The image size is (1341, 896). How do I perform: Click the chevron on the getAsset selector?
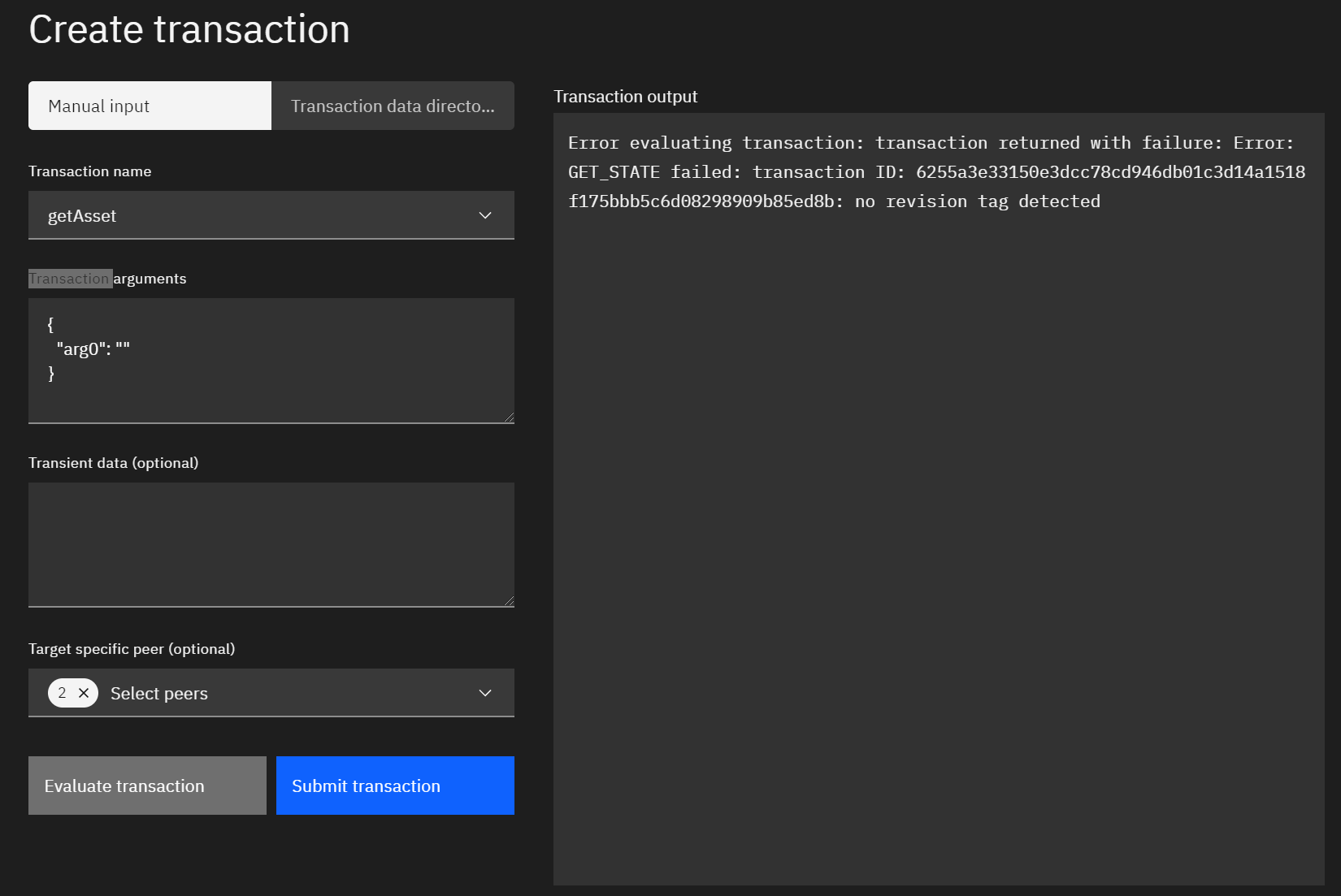[484, 215]
